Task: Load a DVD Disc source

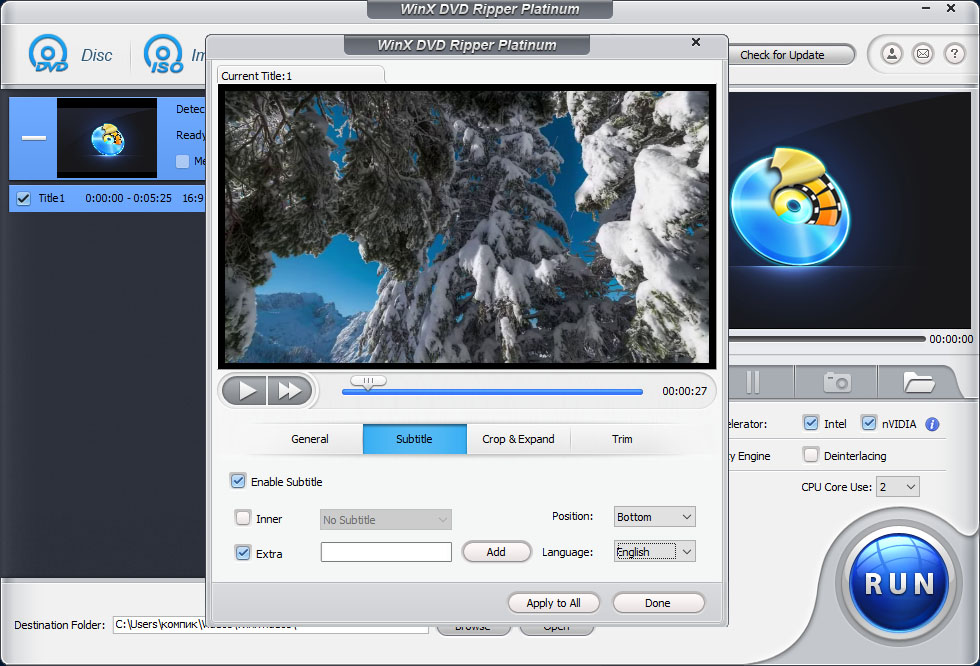Action: (x=70, y=55)
